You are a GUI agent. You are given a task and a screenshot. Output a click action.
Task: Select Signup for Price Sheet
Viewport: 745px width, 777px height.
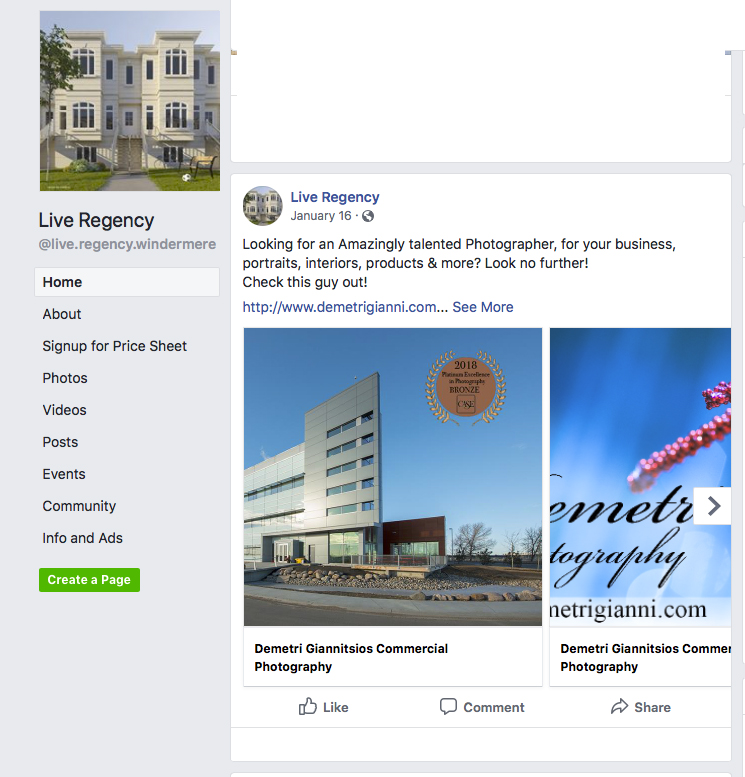click(115, 346)
